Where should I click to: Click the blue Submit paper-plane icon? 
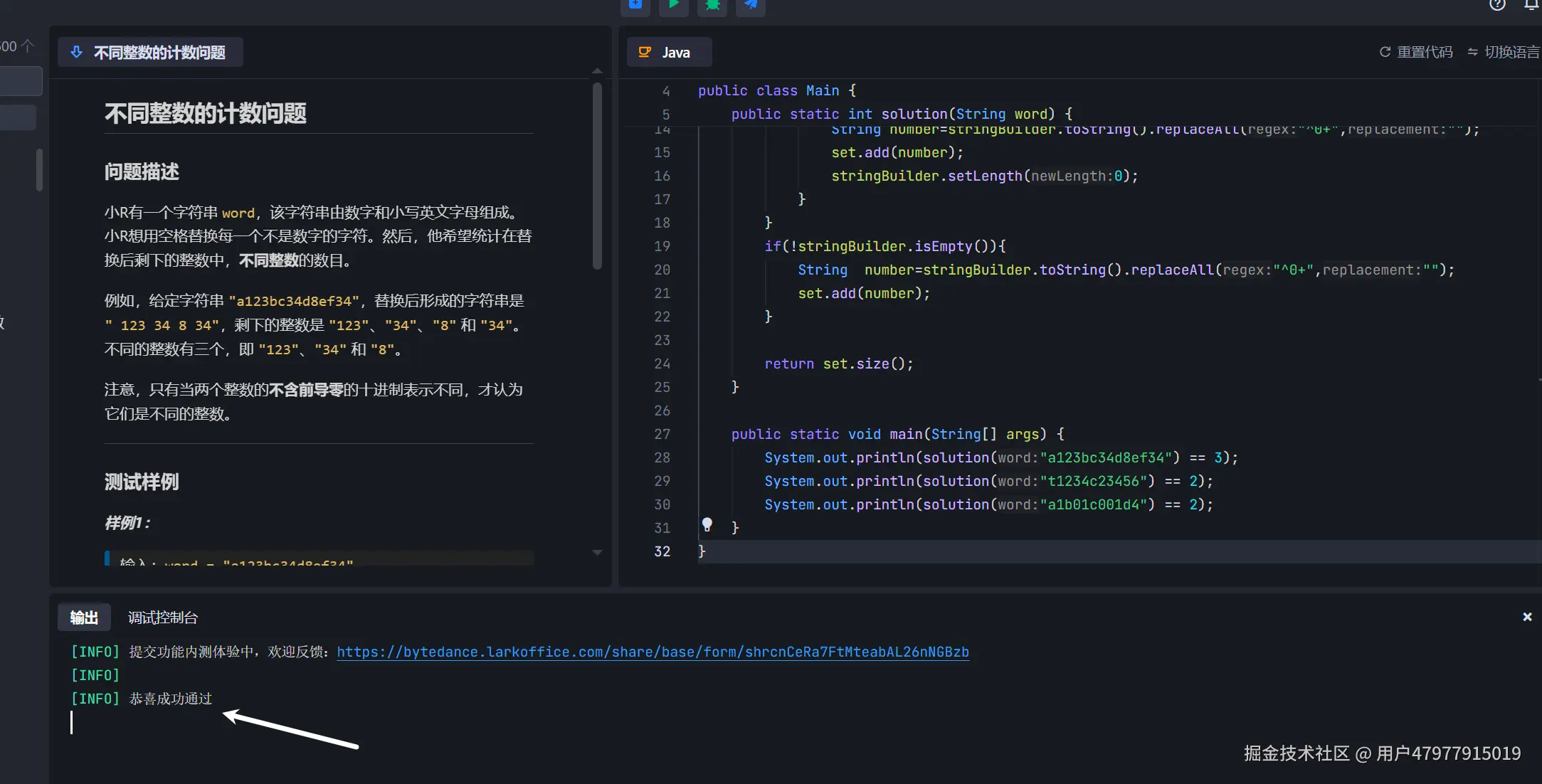pos(750,5)
